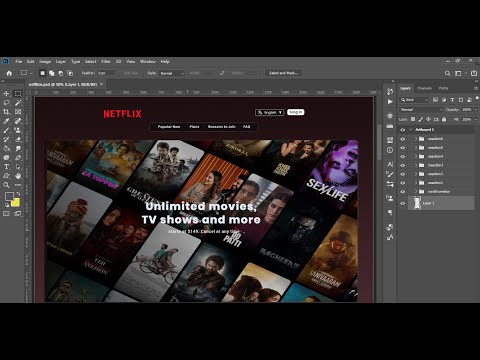Open the Filter menu
The height and width of the screenshot is (360, 480).
coord(106,62)
